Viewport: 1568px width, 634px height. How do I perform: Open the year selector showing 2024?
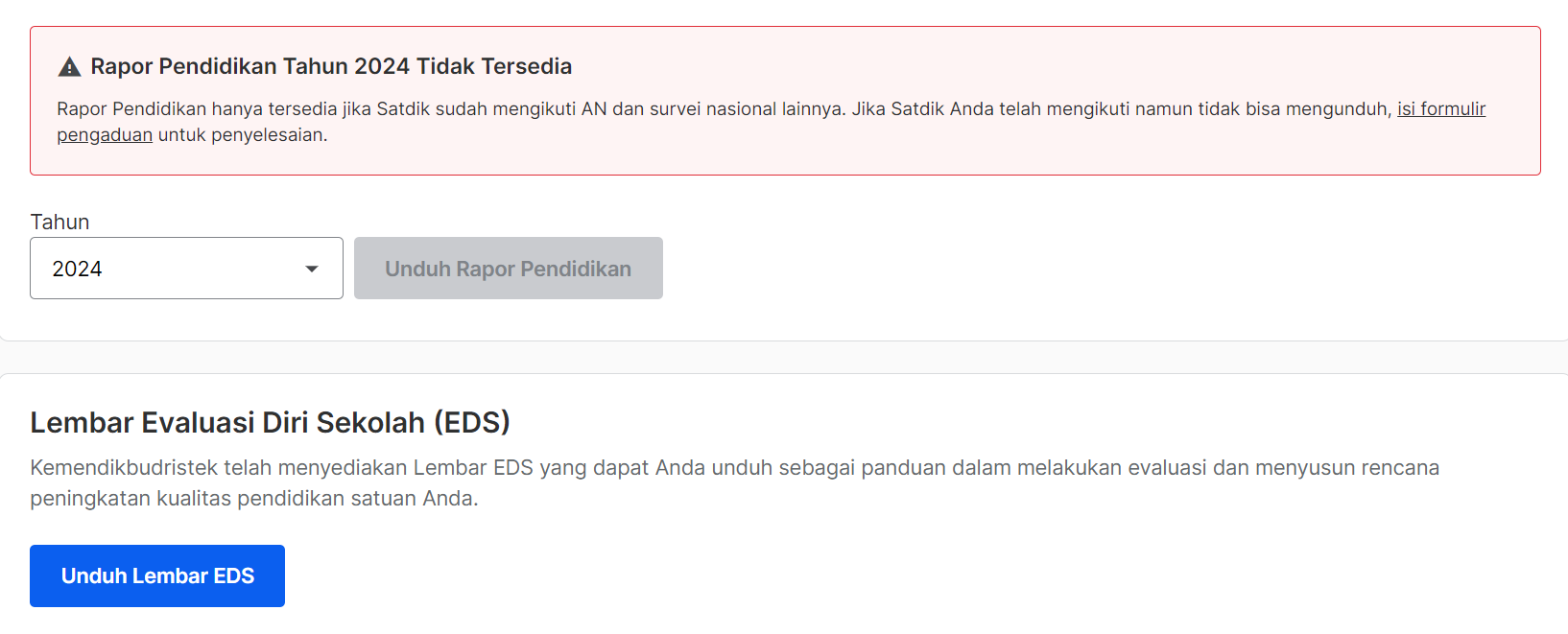(x=186, y=269)
